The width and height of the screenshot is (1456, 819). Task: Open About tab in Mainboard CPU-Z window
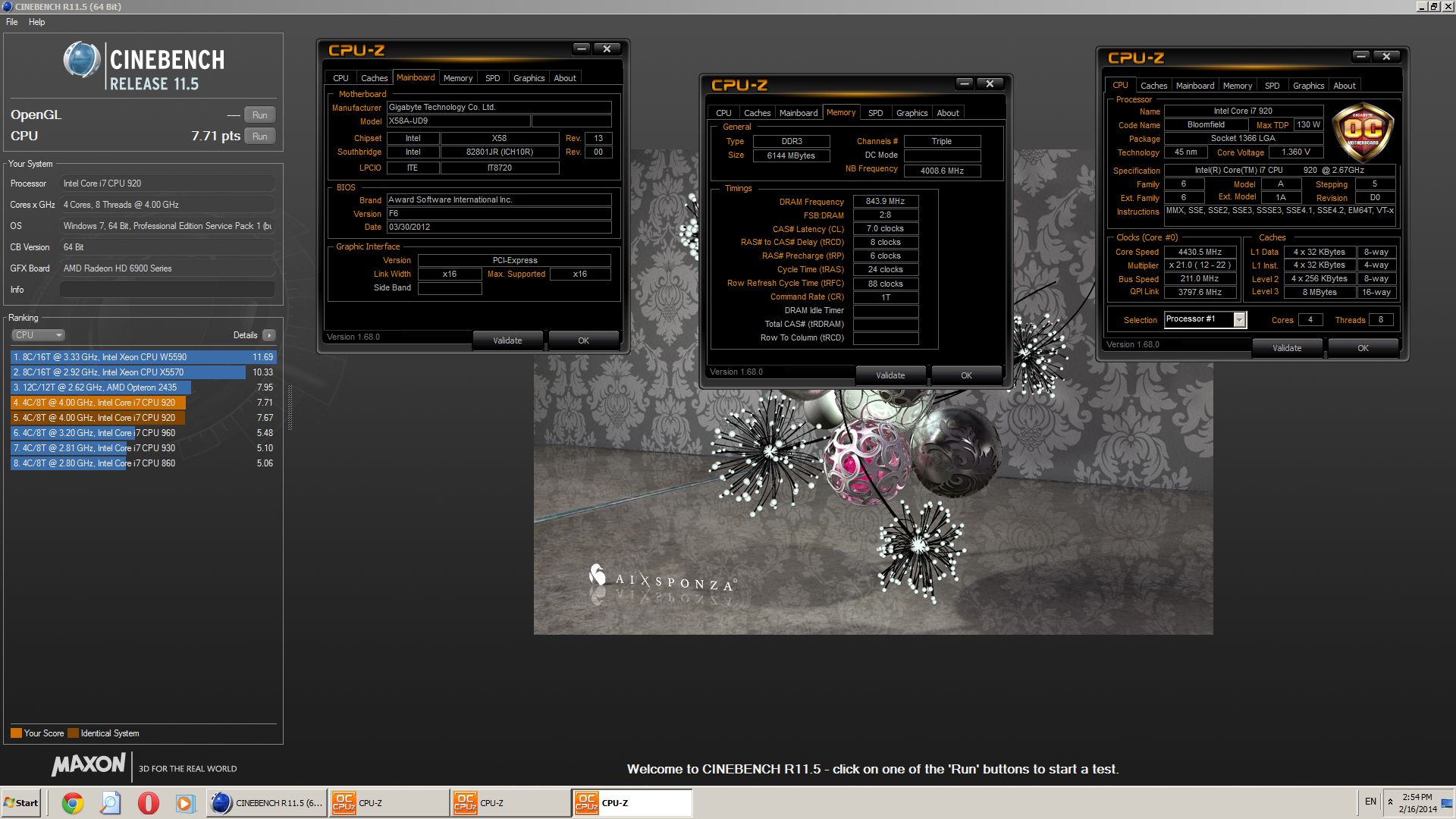click(x=565, y=78)
